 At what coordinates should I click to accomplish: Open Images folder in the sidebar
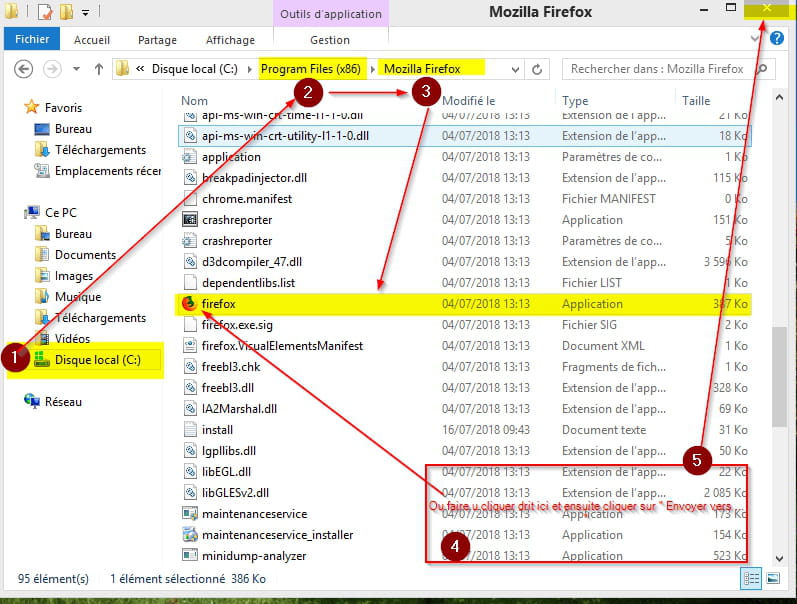(x=74, y=276)
